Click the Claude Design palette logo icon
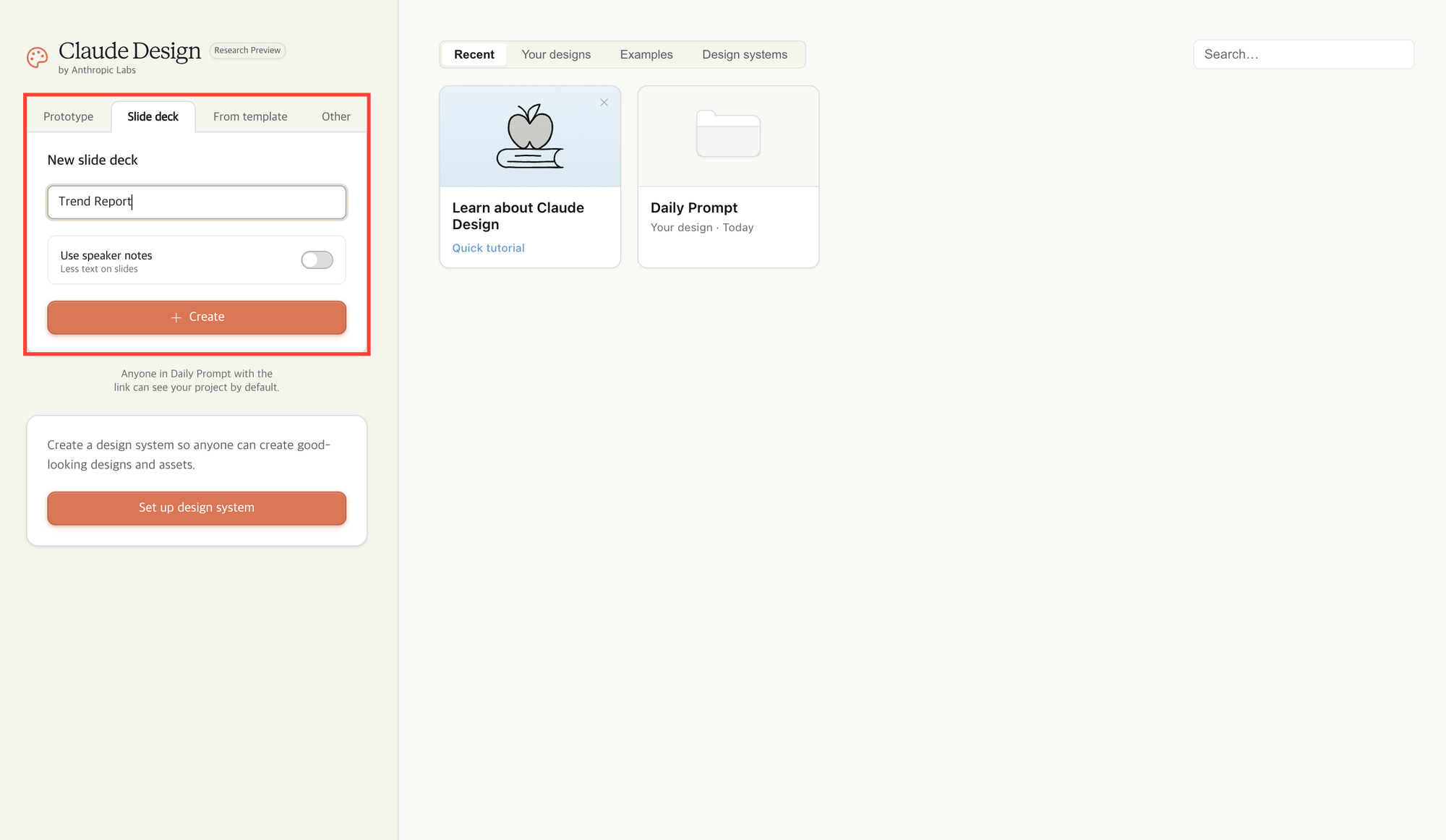The height and width of the screenshot is (840, 1446). point(37,57)
